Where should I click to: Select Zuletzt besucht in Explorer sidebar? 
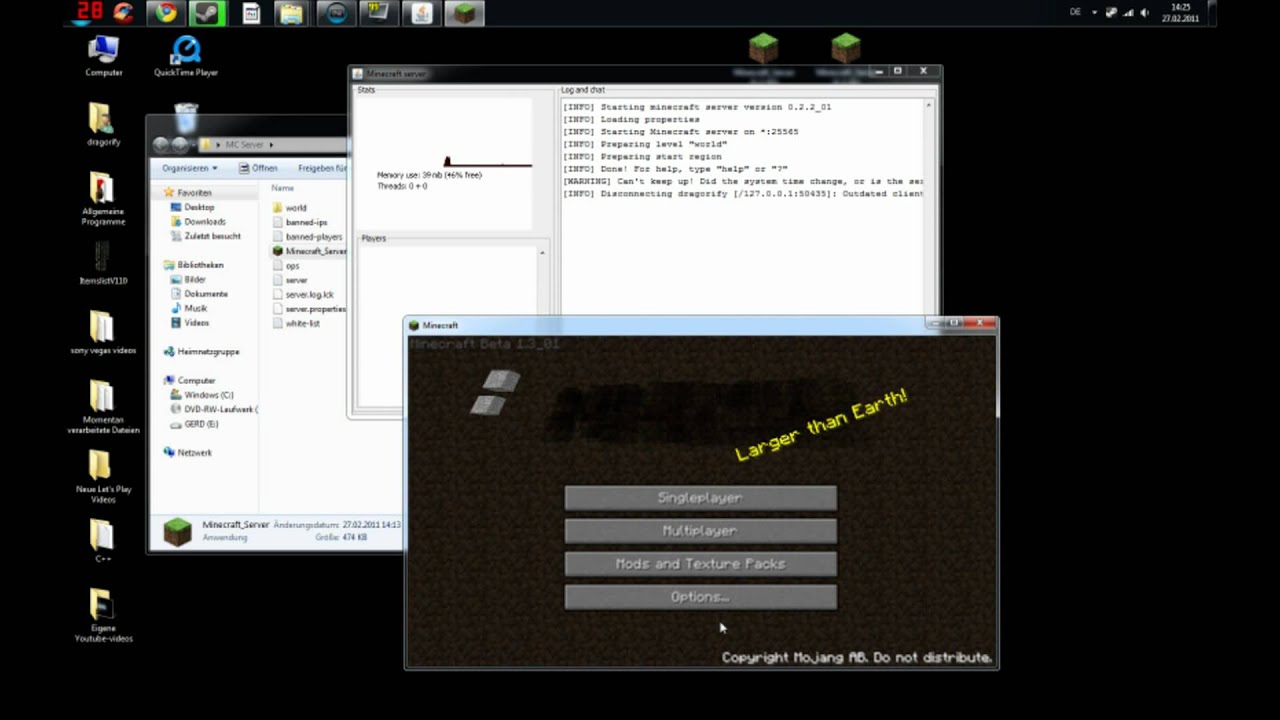coord(212,236)
